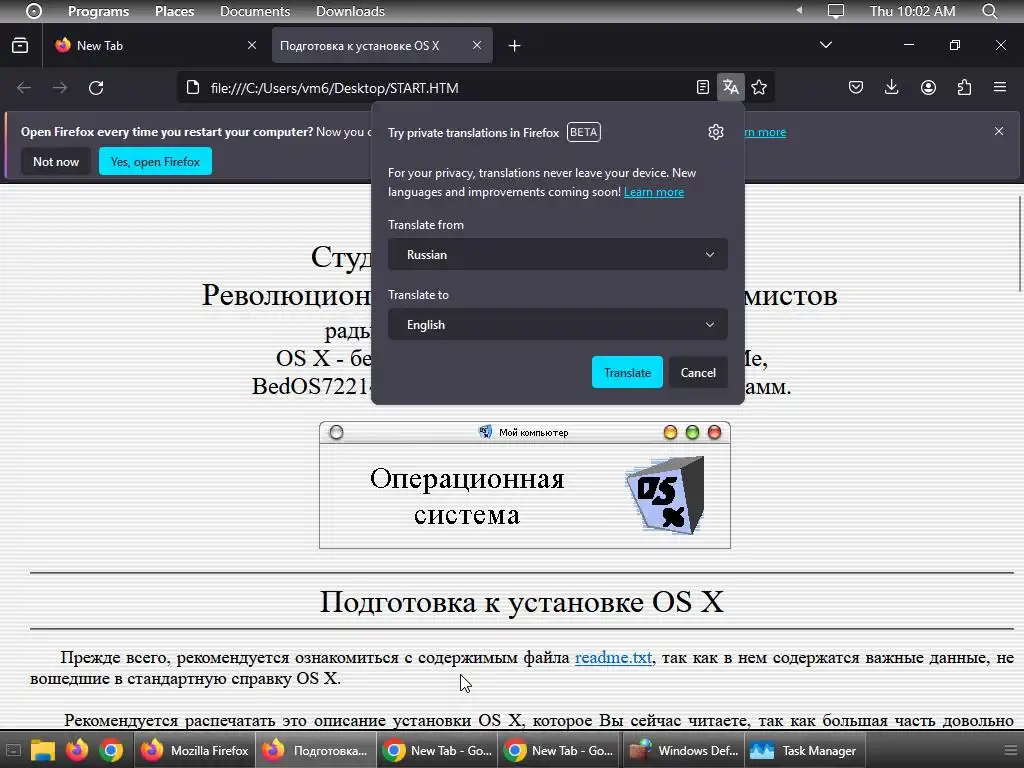Close the Подготовка к установке OS X tab

click(x=477, y=45)
